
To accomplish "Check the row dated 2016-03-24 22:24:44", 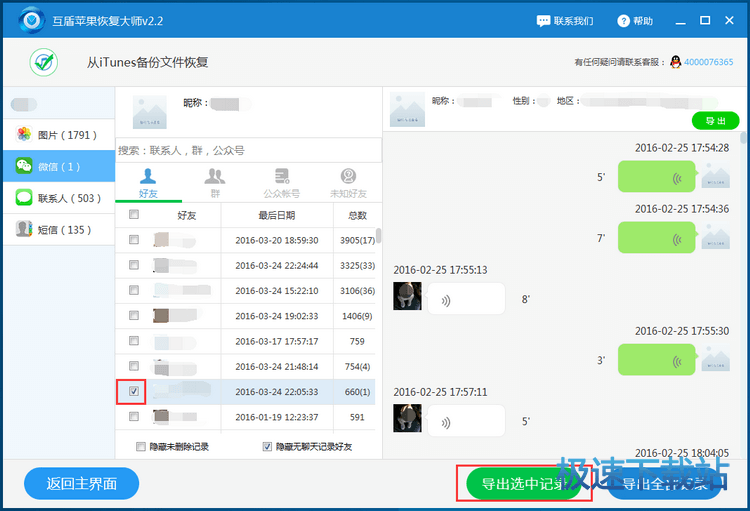I will 134,265.
